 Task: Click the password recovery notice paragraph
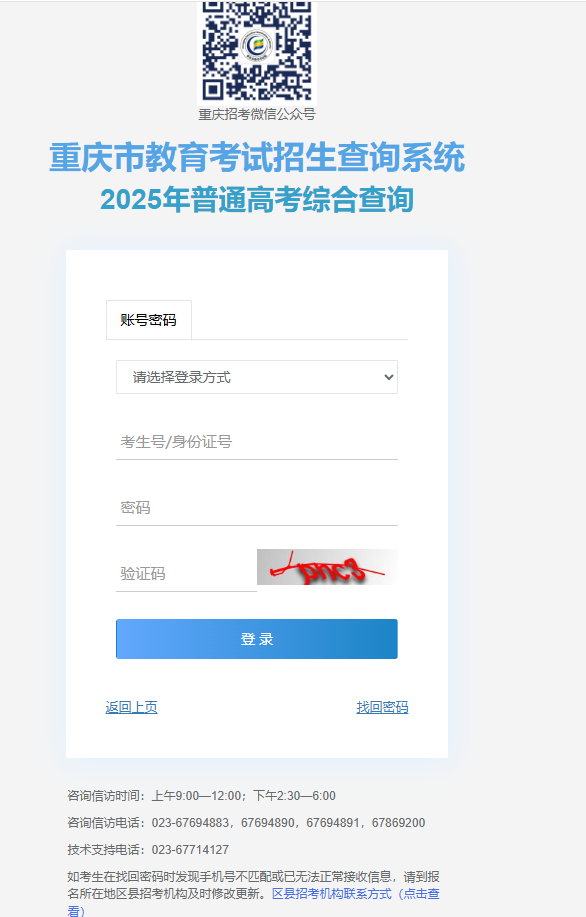253,893
